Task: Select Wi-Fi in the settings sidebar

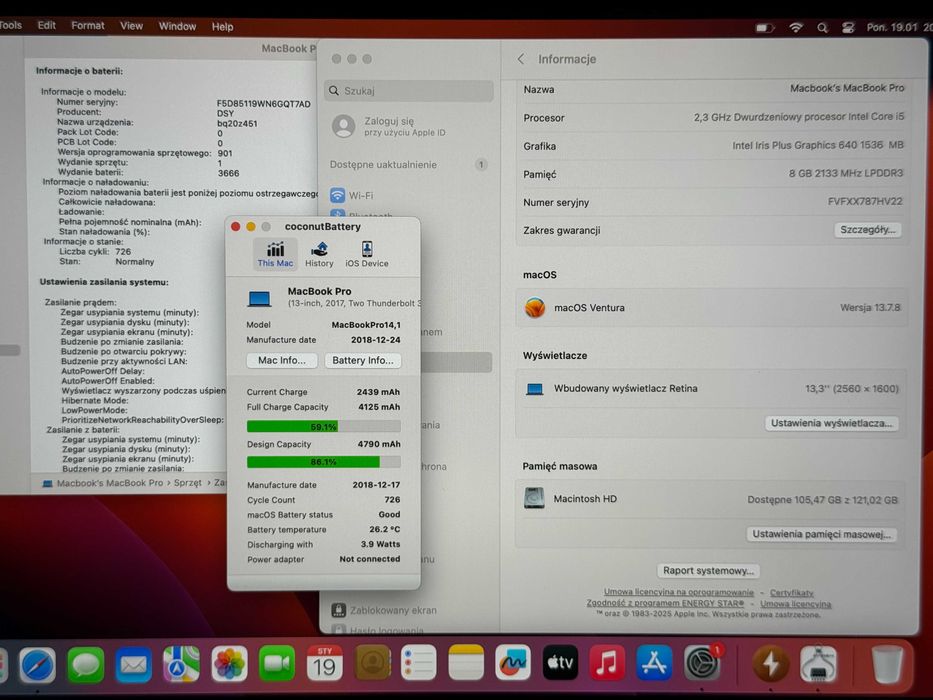Action: 351,195
